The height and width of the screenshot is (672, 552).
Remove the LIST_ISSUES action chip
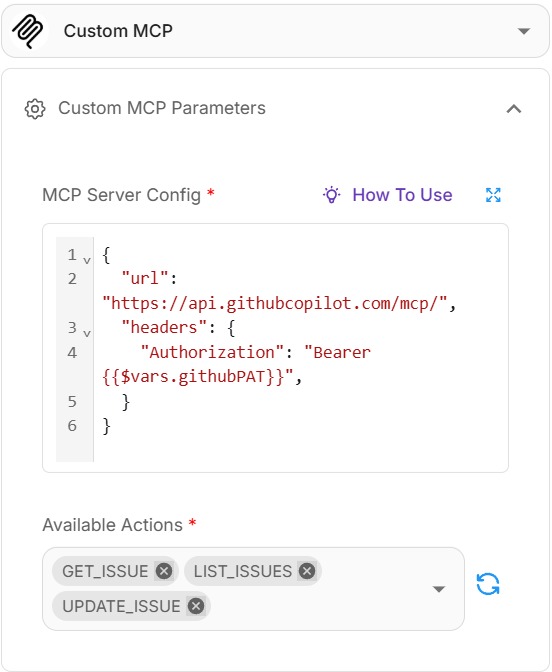click(x=307, y=571)
